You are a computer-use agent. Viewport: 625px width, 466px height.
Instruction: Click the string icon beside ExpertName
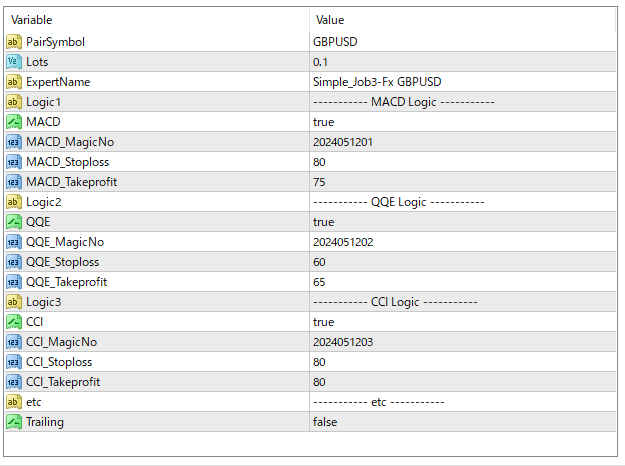(x=14, y=82)
